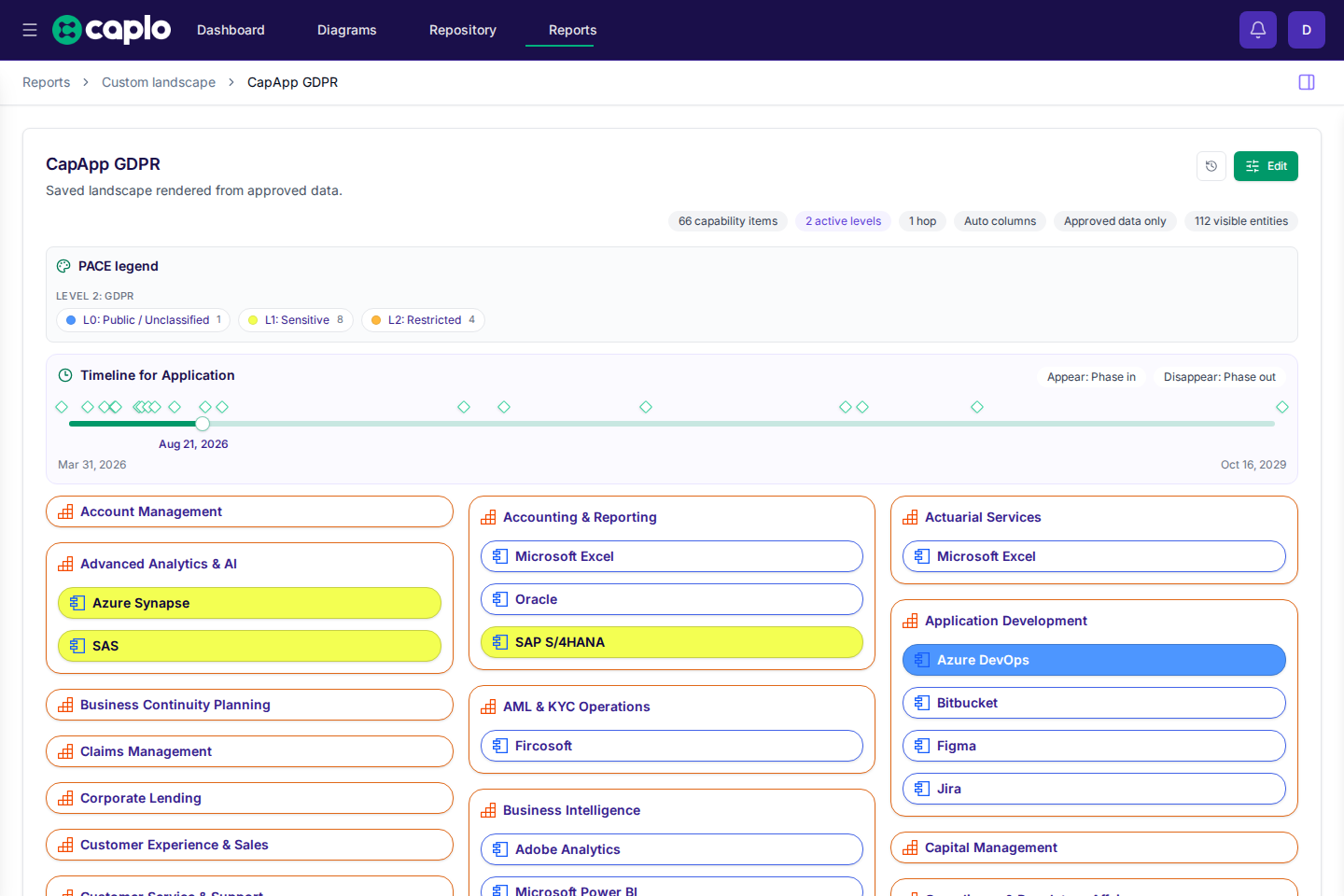
Task: Open the Claims Management card
Action: [x=249, y=751]
